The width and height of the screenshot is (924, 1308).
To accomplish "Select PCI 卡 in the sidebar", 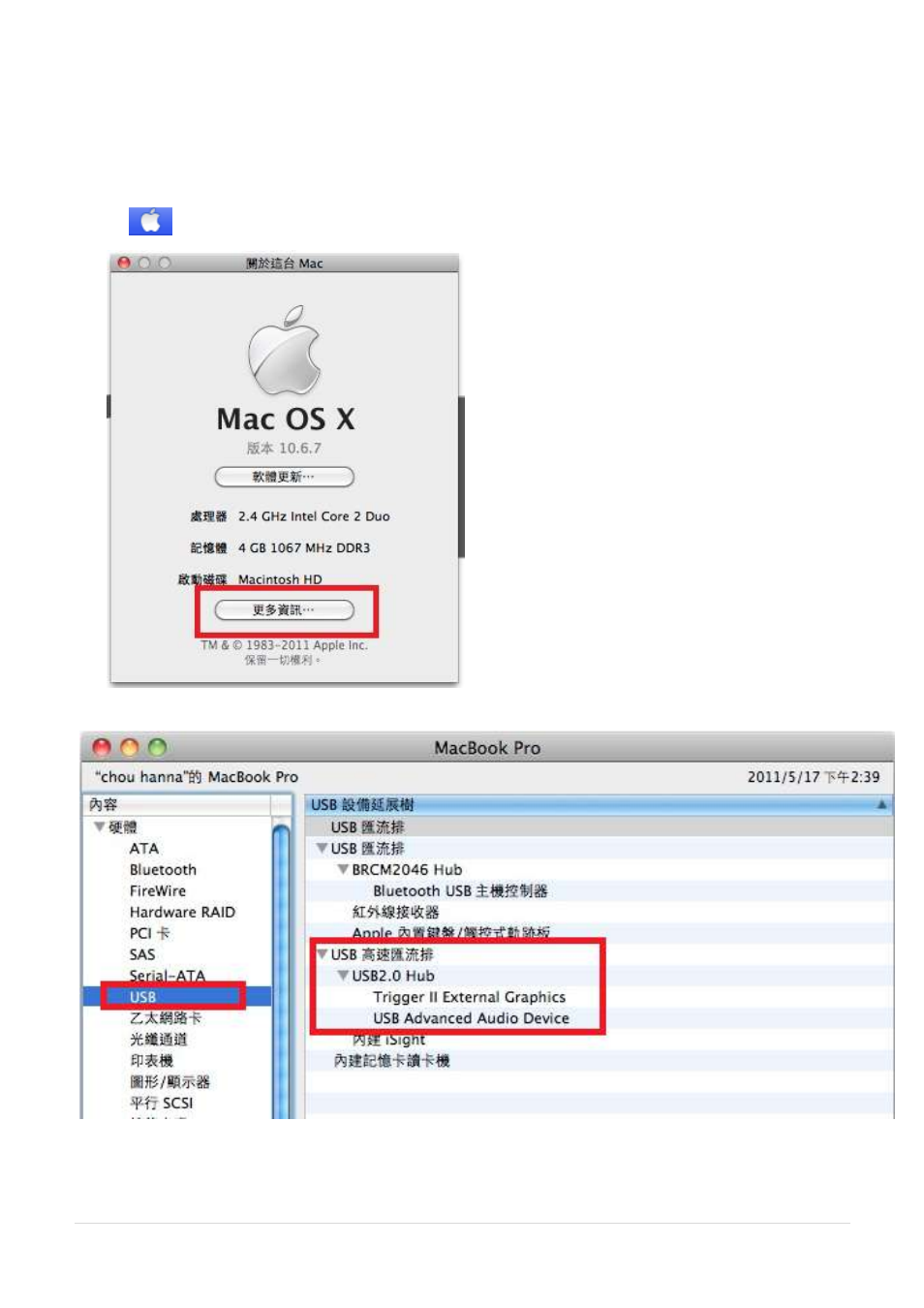I will [x=149, y=933].
